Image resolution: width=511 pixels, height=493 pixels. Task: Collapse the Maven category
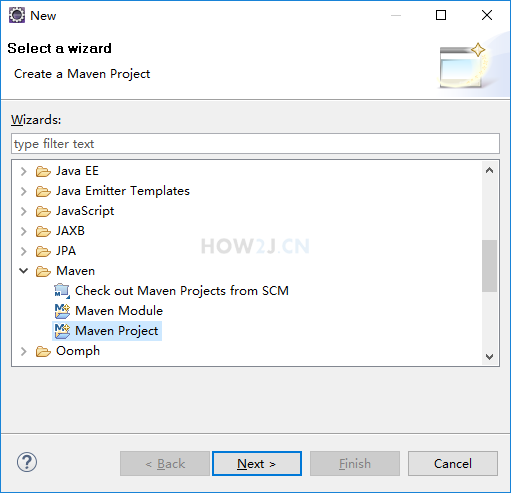[x=24, y=271]
